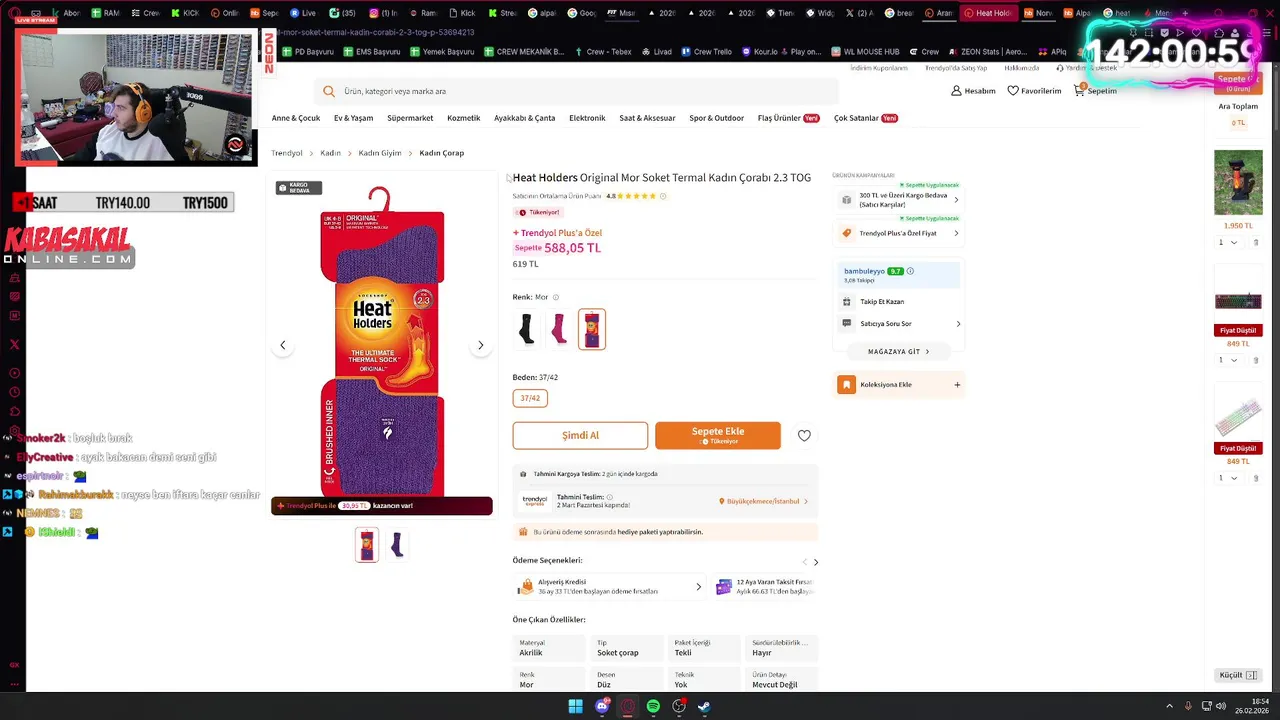Open the Sepetim cart icon
Viewport: 1280px width, 720px height.
click(1080, 90)
